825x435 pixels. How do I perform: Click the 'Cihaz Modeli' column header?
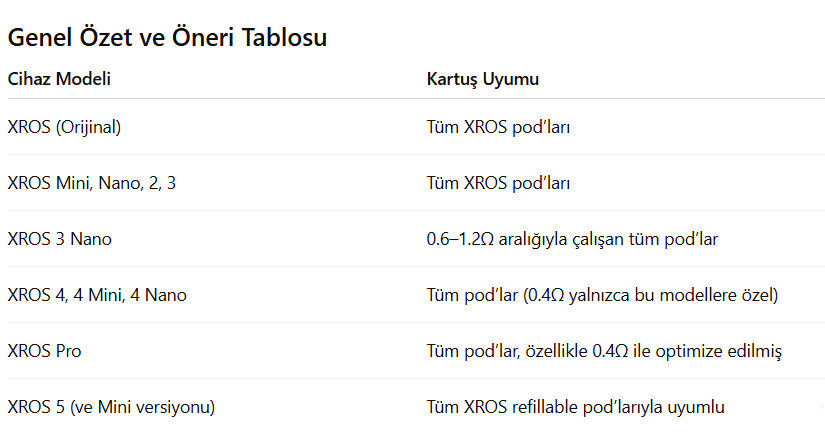click(x=58, y=79)
